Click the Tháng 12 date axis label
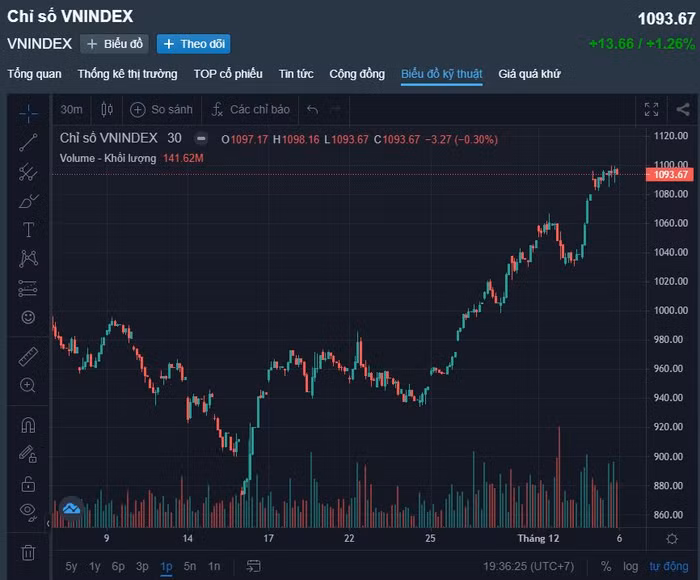Viewport: 700px width, 580px height. coord(538,538)
